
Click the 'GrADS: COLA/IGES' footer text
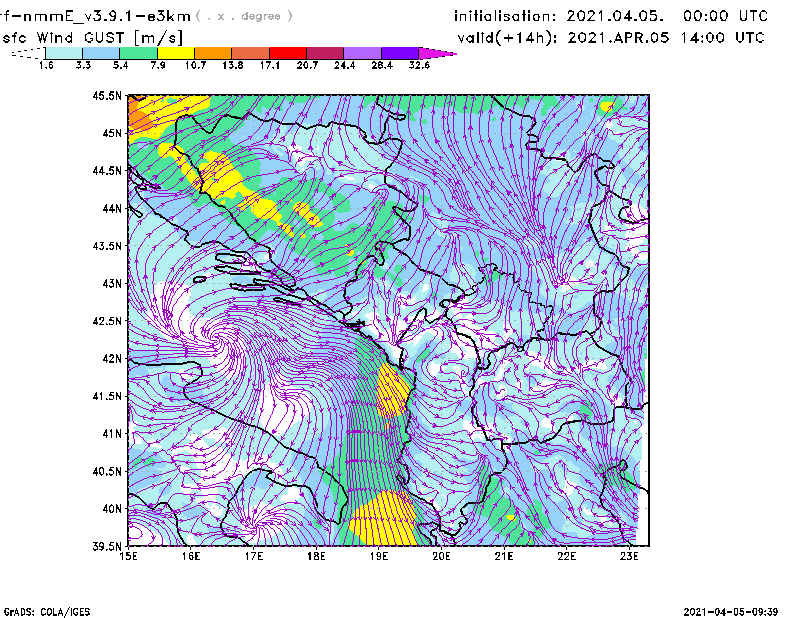pyautogui.click(x=47, y=612)
